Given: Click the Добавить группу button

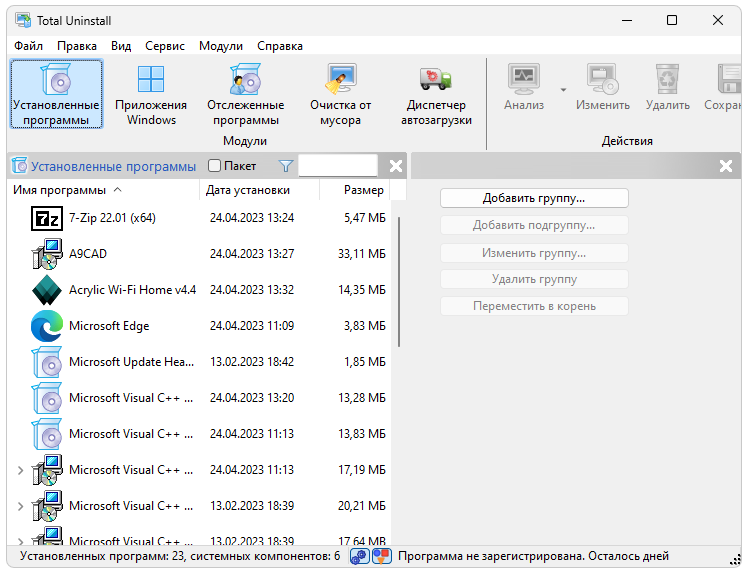Looking at the screenshot, I should pos(534,198).
